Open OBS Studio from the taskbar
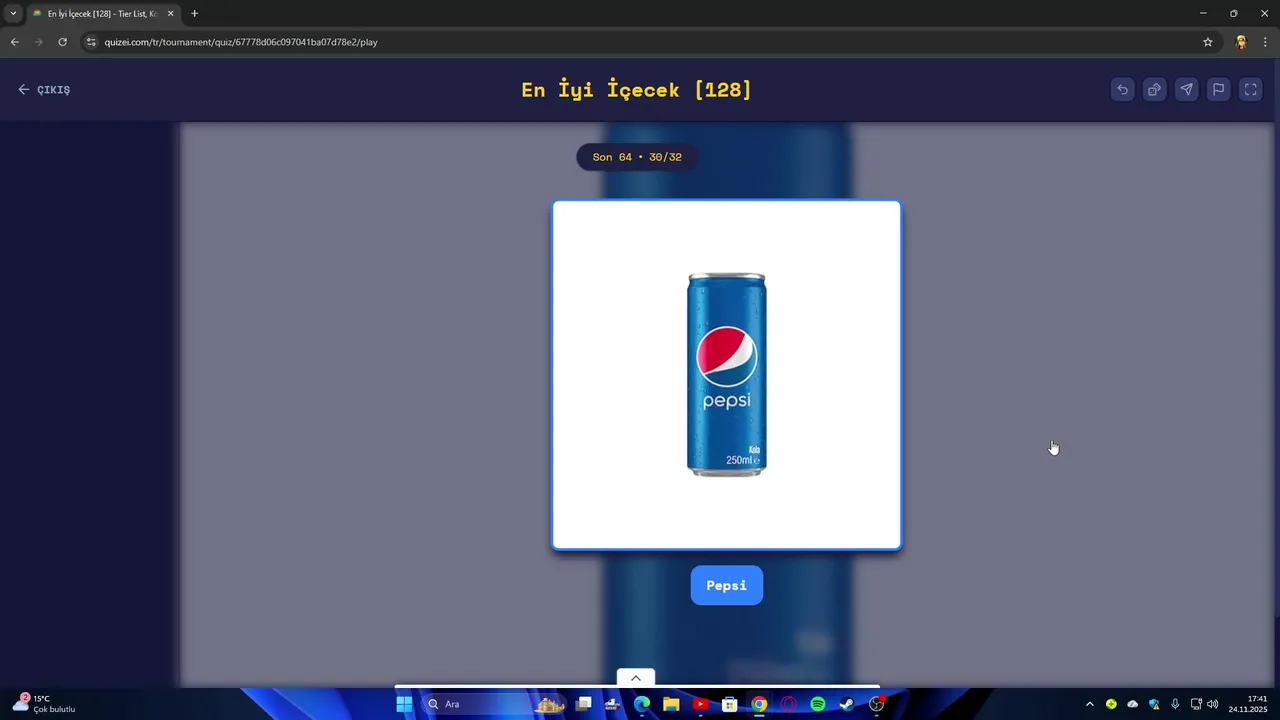The image size is (1280, 720). point(877,704)
